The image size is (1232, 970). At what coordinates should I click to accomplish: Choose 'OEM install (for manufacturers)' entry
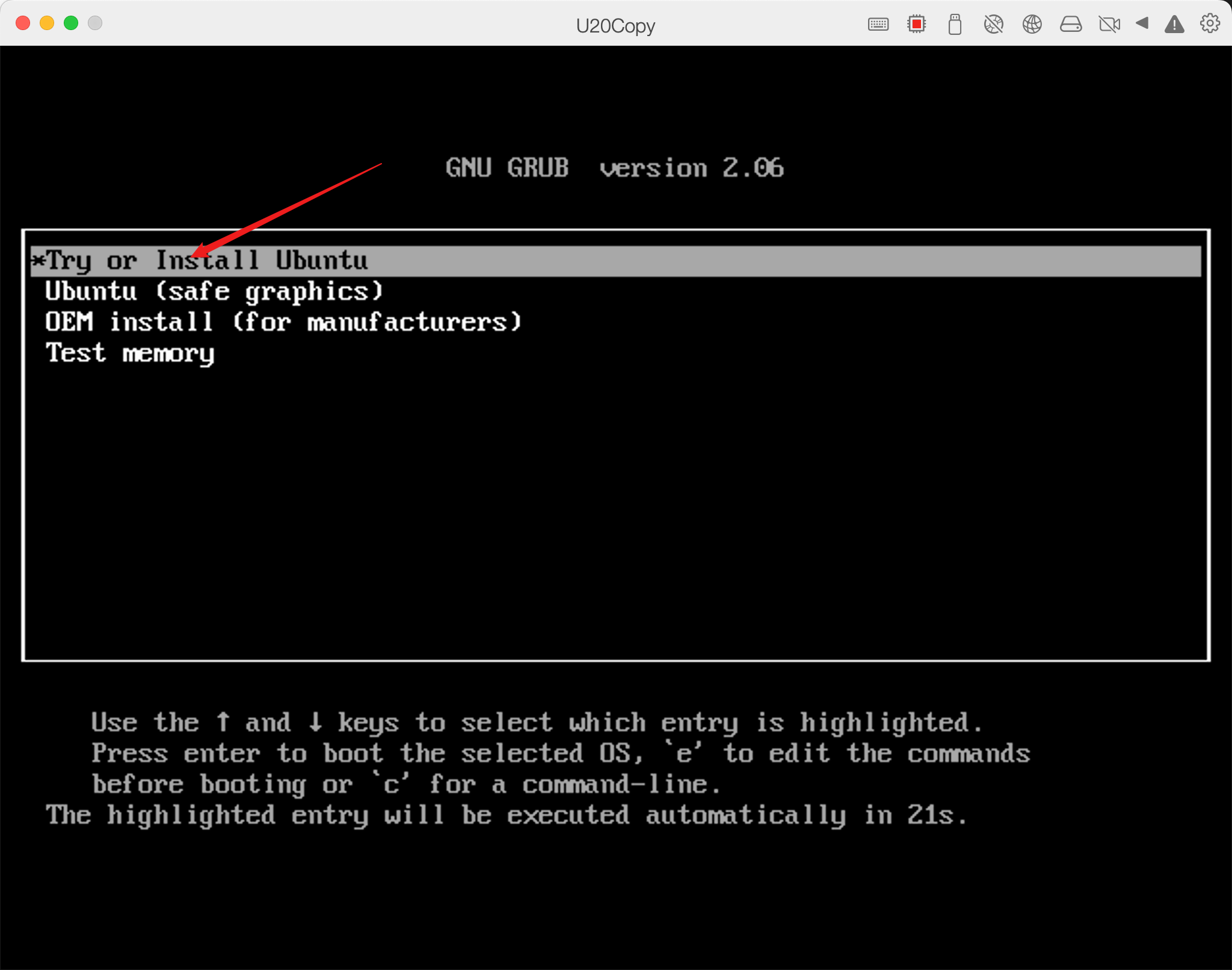[x=283, y=323]
